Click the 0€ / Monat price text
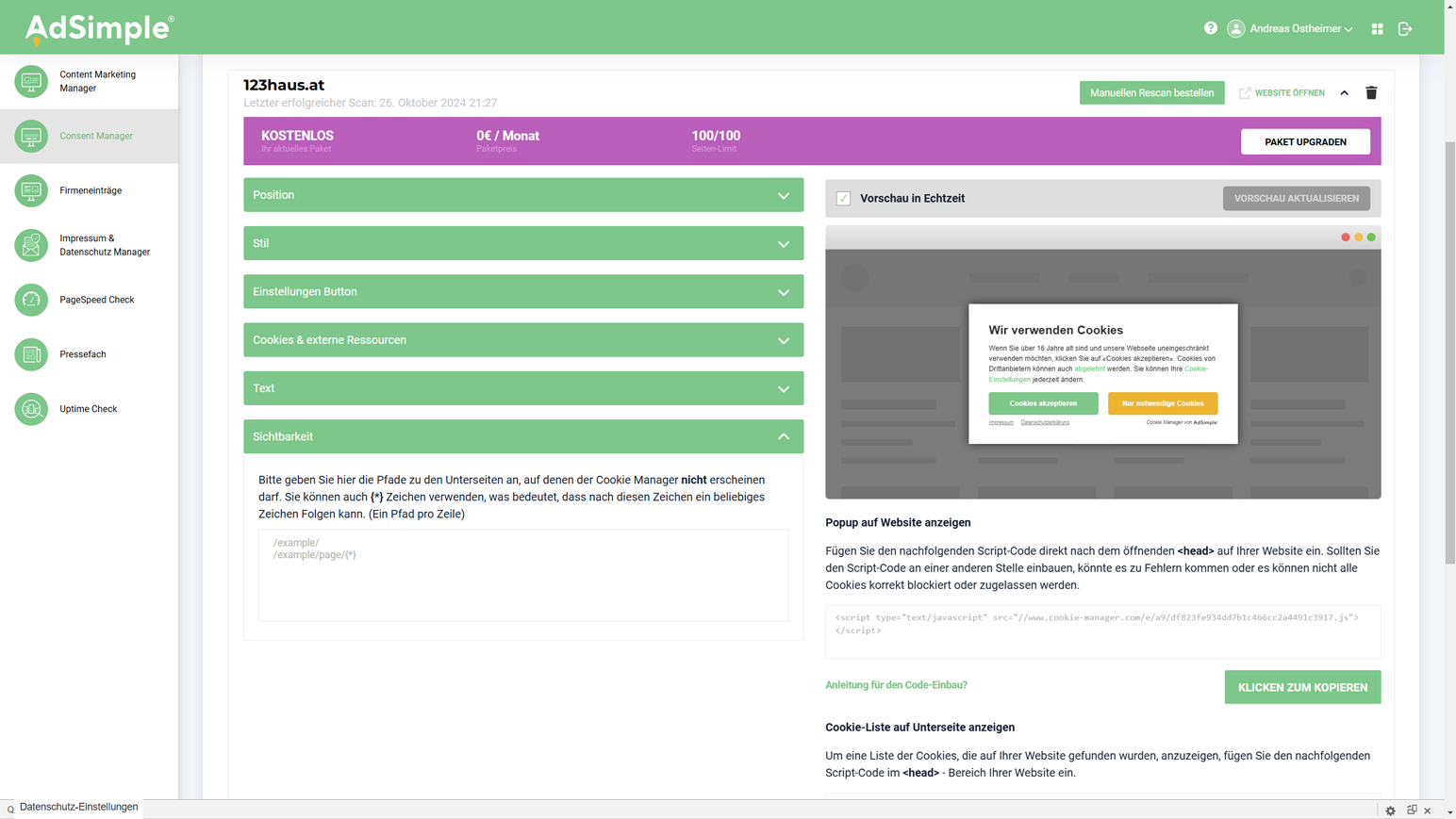This screenshot has width=1456, height=819. click(507, 136)
